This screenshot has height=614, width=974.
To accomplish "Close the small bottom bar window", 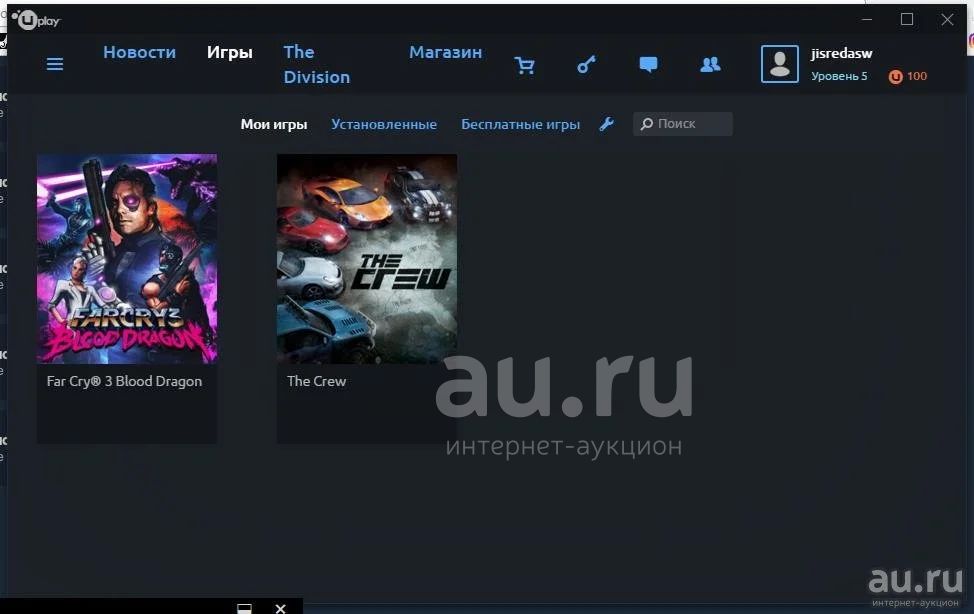I will (x=280, y=608).
